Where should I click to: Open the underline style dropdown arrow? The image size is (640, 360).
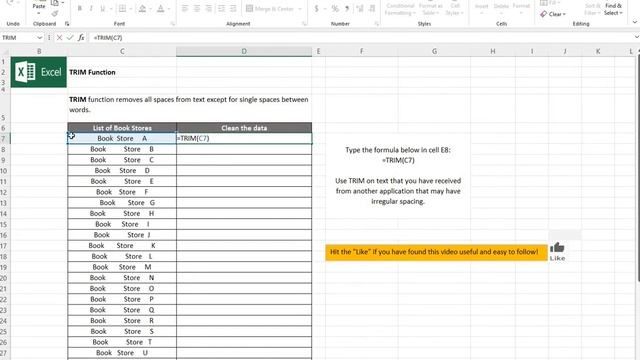pos(111,9)
